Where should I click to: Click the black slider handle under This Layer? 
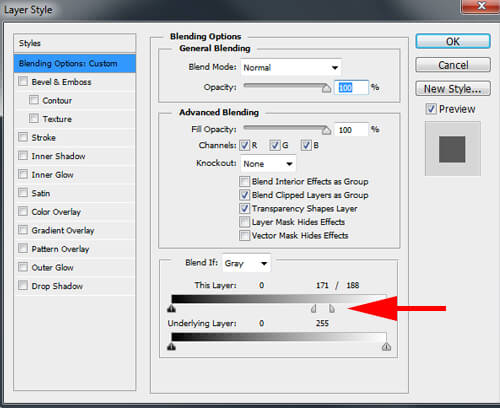[x=171, y=309]
